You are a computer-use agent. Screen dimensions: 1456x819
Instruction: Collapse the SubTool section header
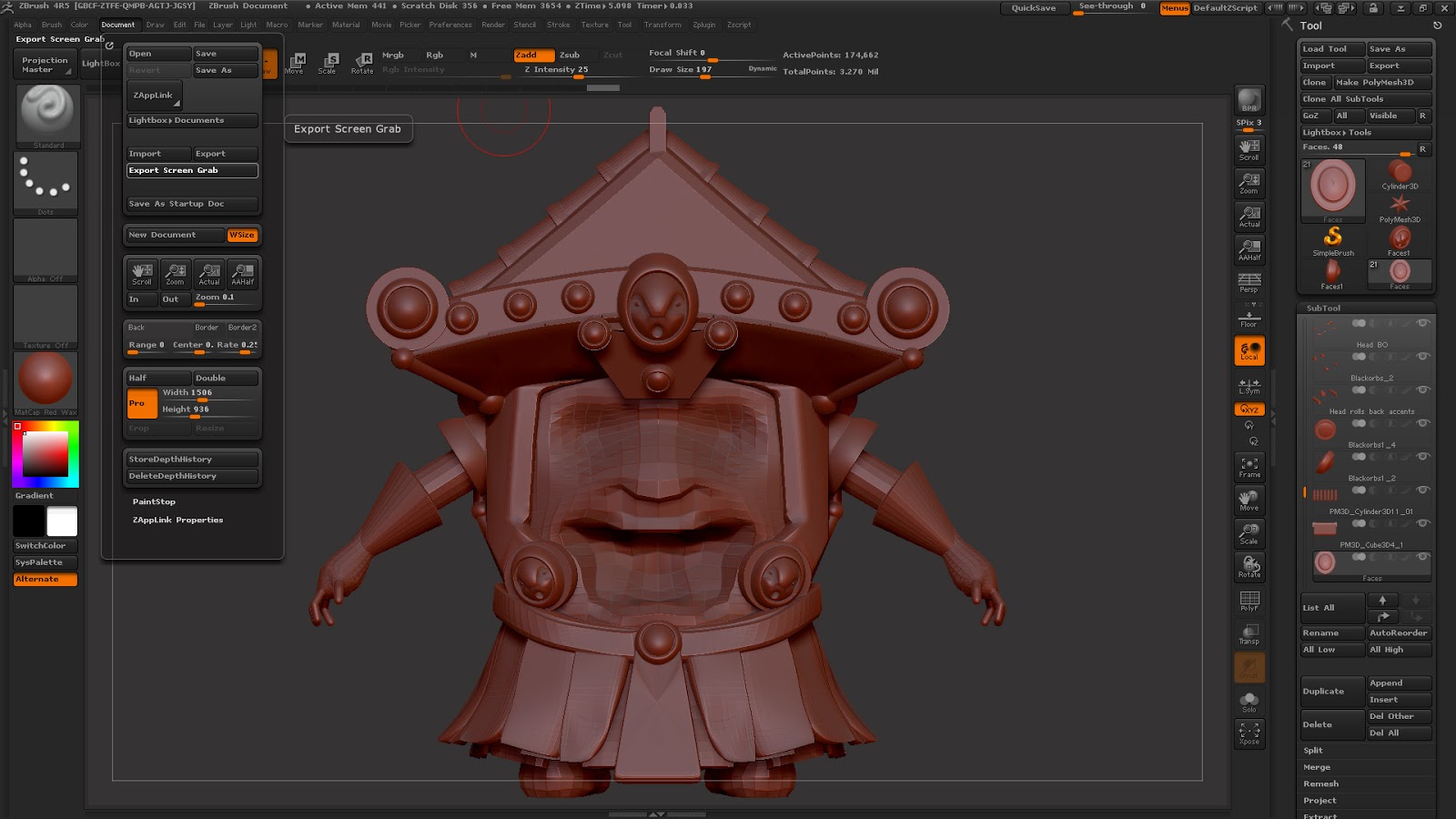pyautogui.click(x=1324, y=308)
